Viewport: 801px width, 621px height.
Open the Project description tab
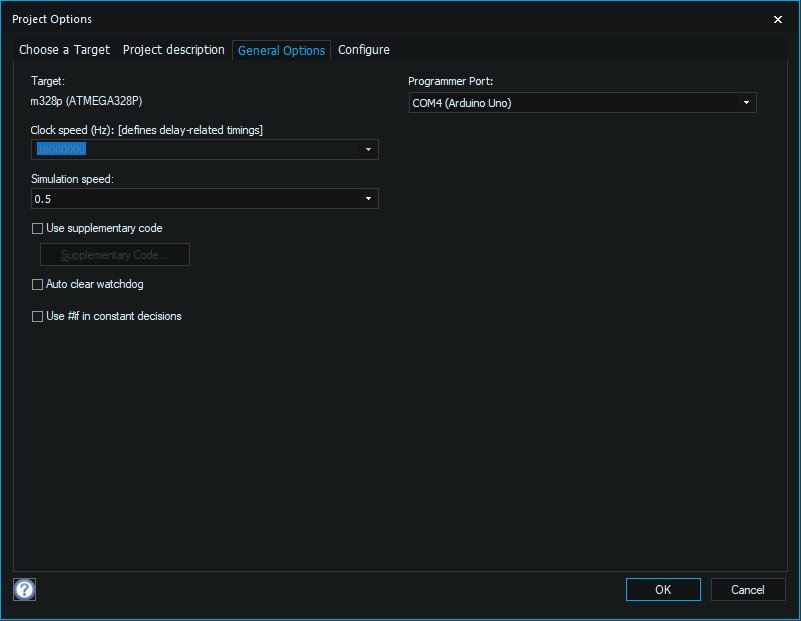click(x=174, y=50)
